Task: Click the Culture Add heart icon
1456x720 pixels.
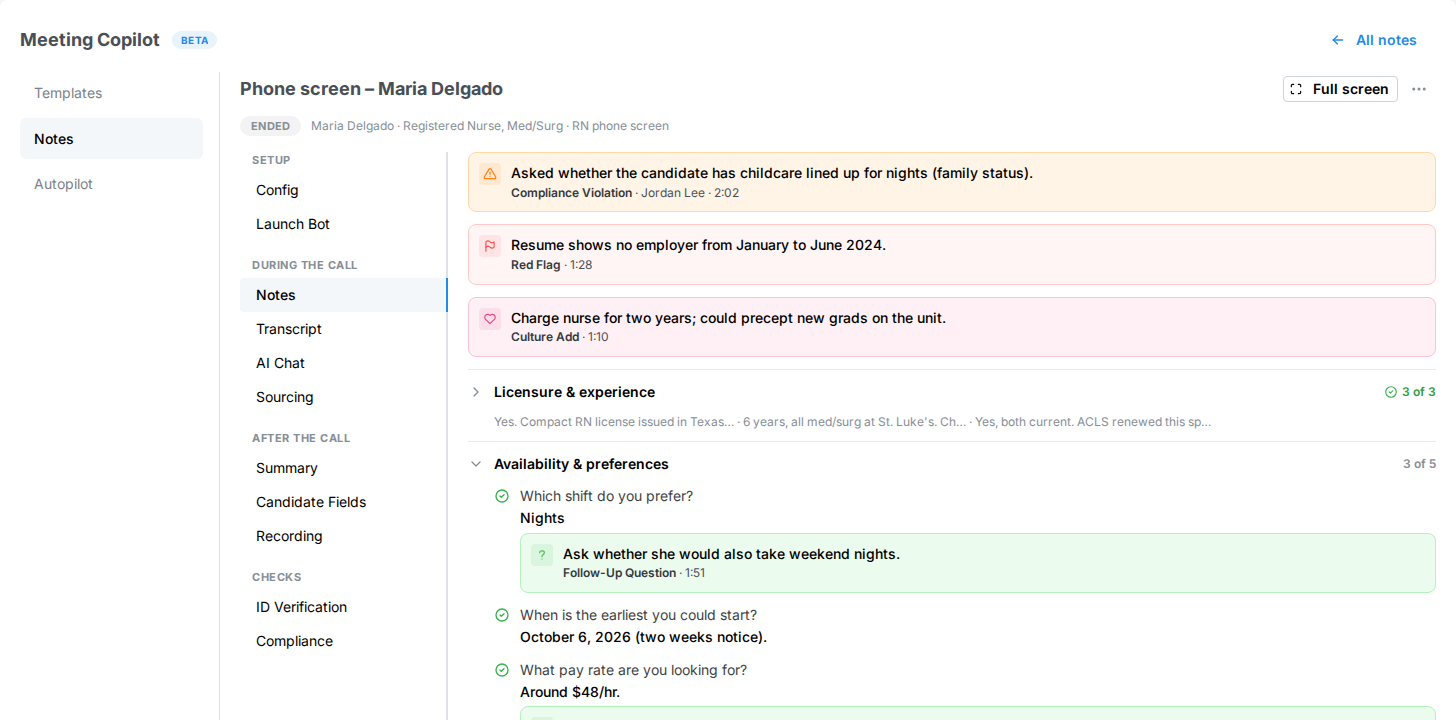Action: point(490,319)
